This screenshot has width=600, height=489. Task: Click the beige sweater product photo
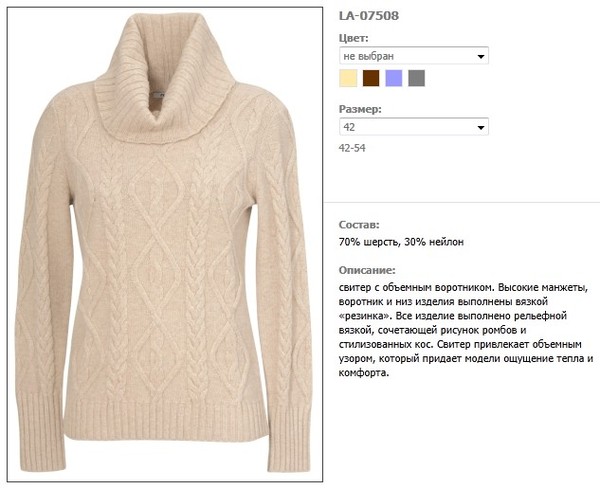point(165,244)
